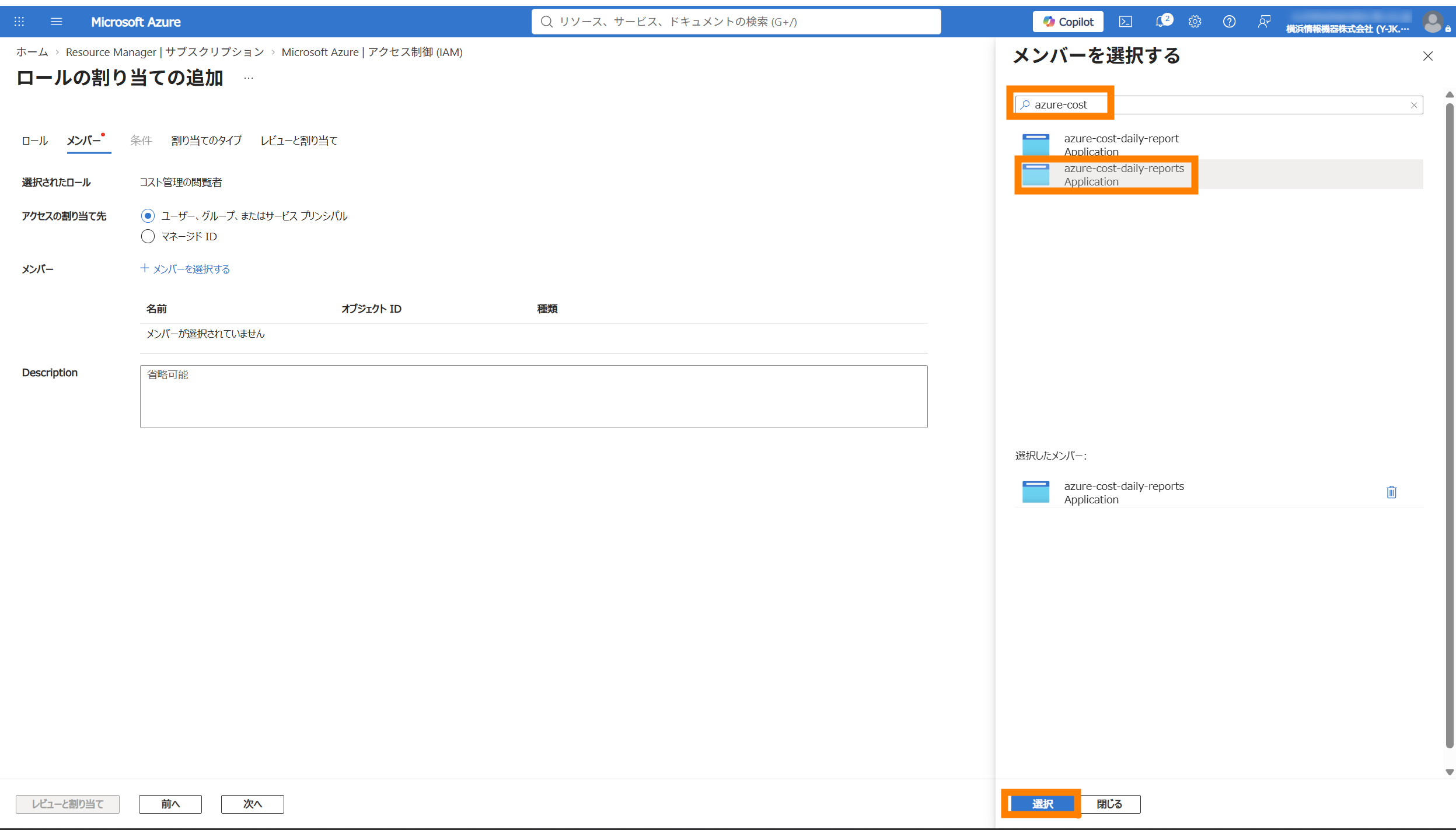
Task: Click the ellipsis next to the page title
Action: pyautogui.click(x=249, y=78)
